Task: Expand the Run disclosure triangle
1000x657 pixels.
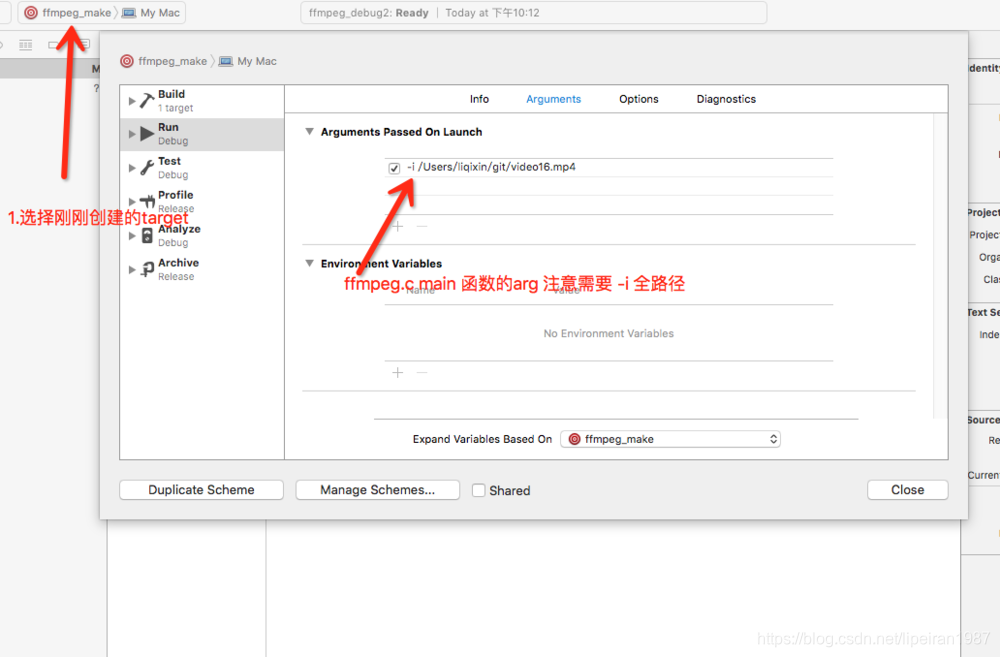Action: click(x=132, y=134)
